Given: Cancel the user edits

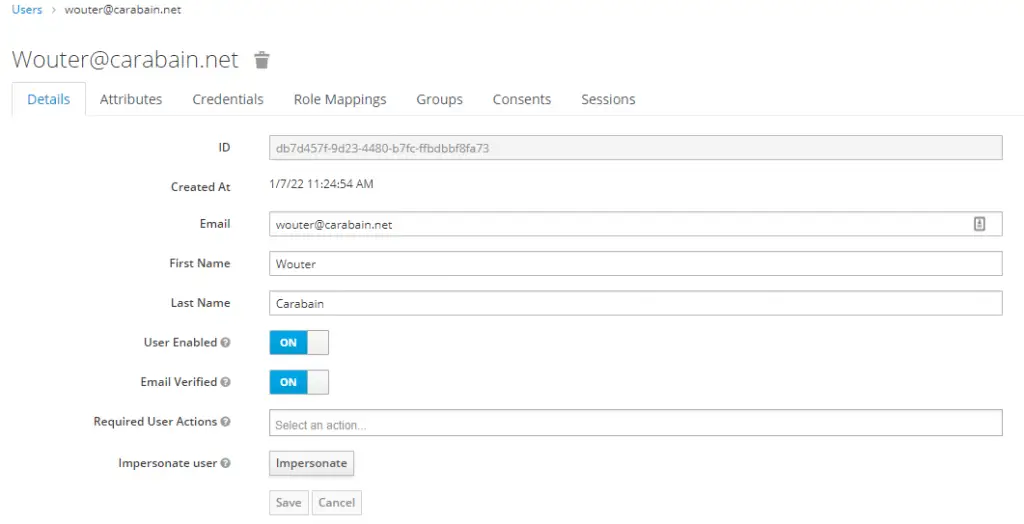Looking at the screenshot, I should pos(337,502).
